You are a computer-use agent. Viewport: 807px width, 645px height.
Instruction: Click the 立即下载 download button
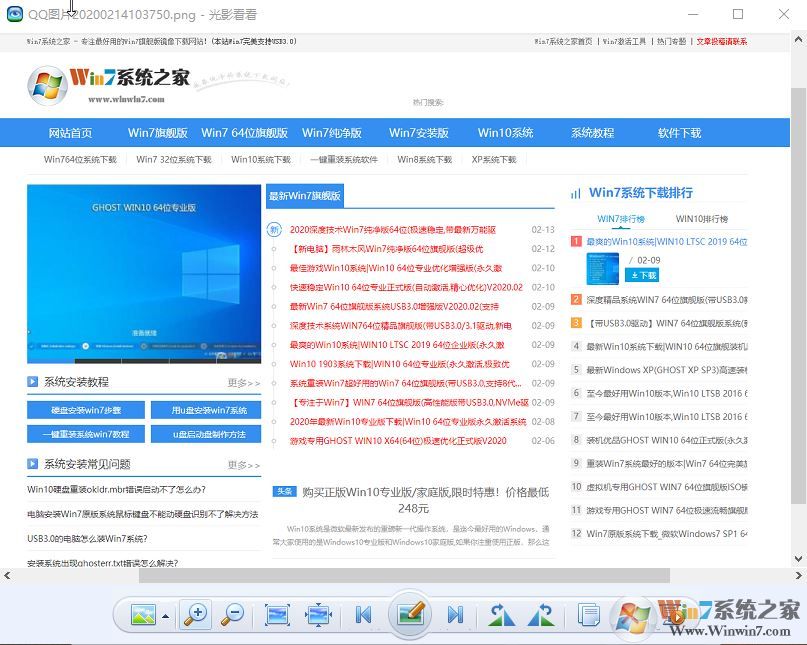pos(643,275)
